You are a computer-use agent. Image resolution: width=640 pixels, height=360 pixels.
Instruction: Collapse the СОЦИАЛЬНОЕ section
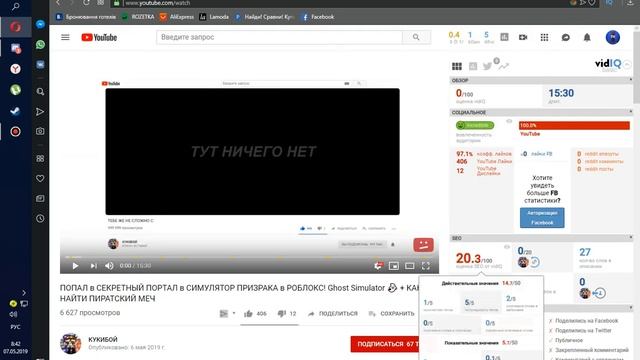(630, 112)
